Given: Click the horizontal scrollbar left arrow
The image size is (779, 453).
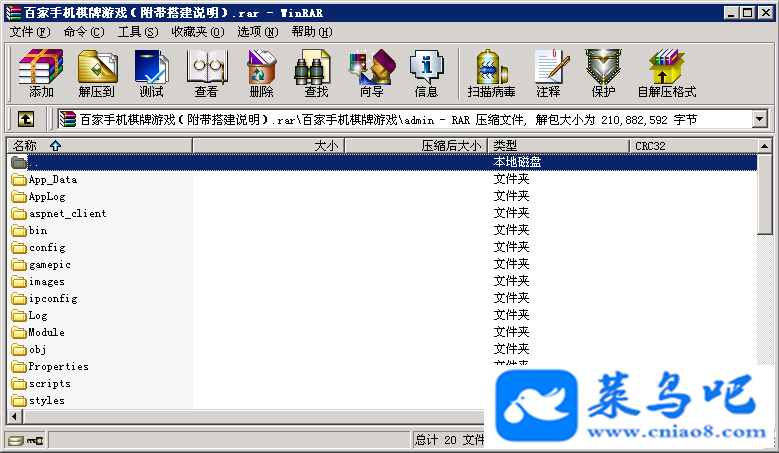Looking at the screenshot, I should 14,416.
